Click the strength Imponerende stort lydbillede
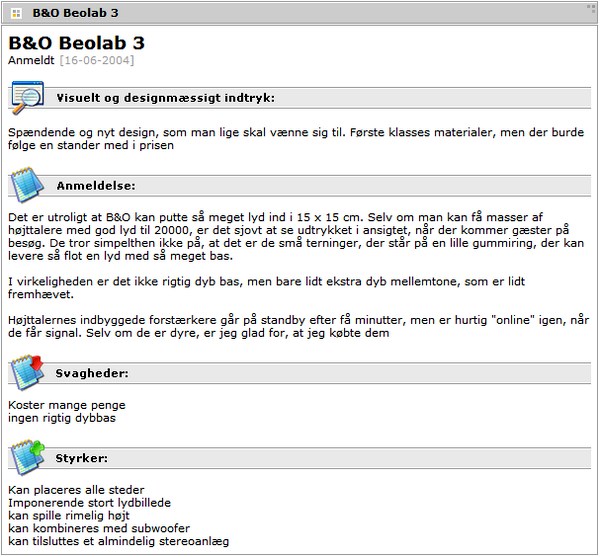Screen dimensions: 600x557 click(90, 503)
